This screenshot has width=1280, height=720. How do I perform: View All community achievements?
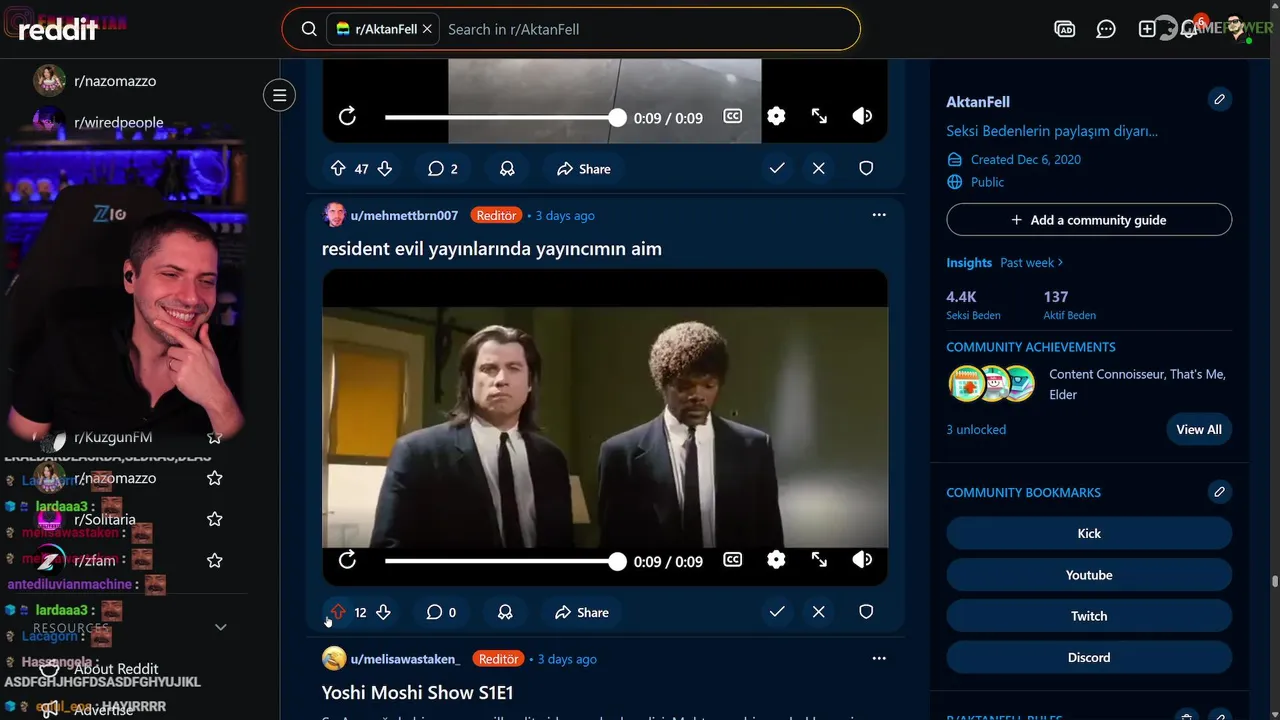[1199, 430]
